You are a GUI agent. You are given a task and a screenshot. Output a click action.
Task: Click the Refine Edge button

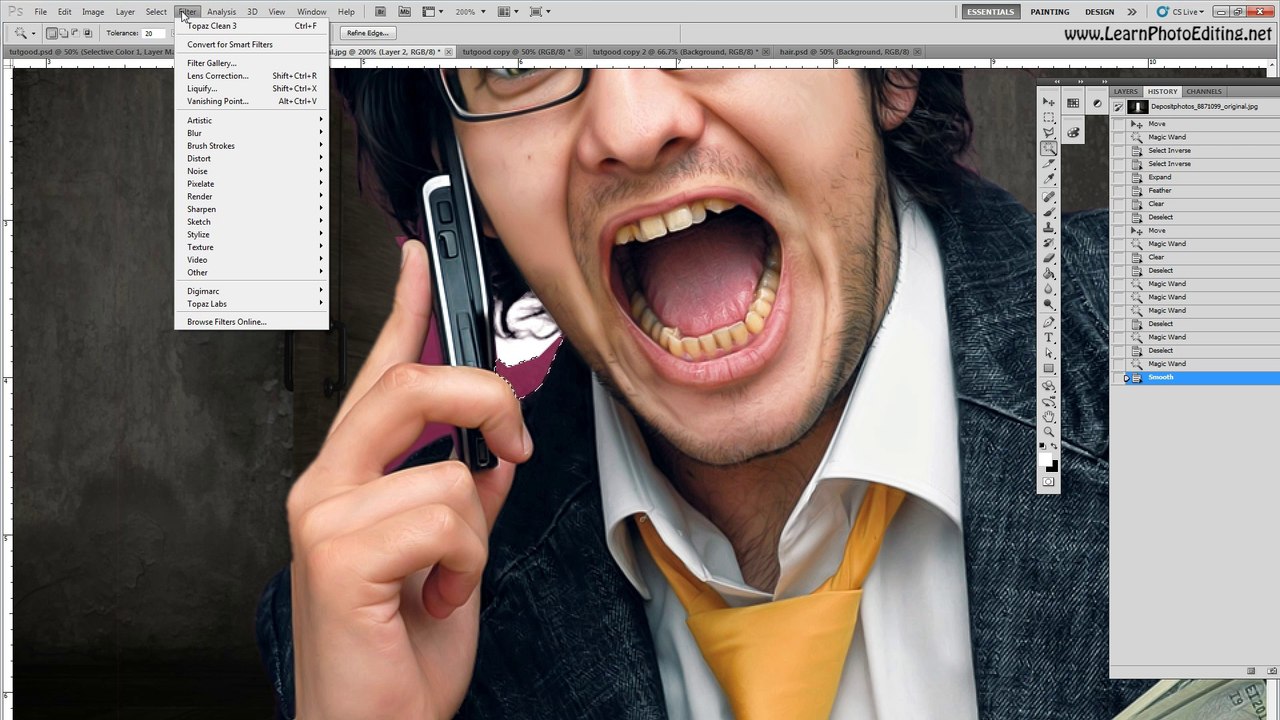(368, 33)
